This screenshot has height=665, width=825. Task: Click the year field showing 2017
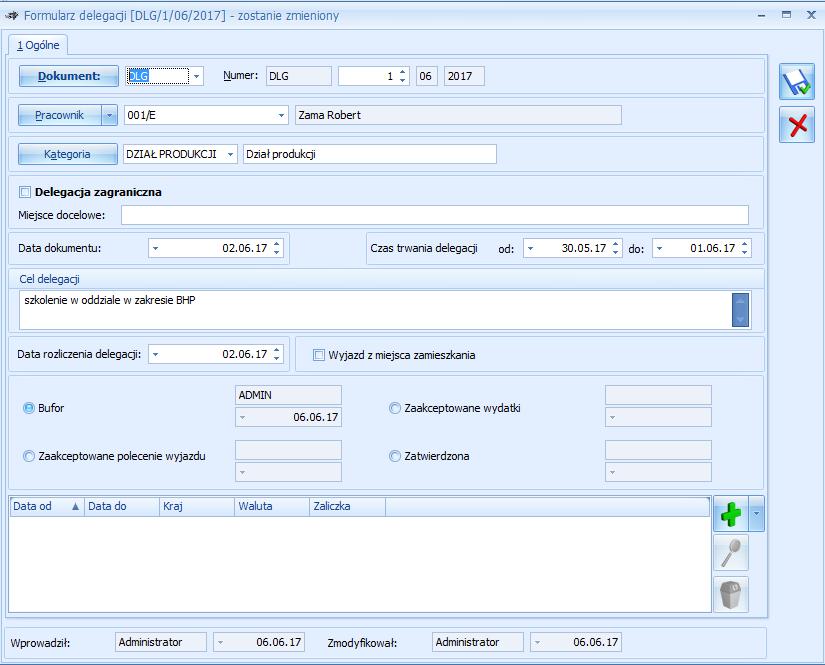[464, 76]
